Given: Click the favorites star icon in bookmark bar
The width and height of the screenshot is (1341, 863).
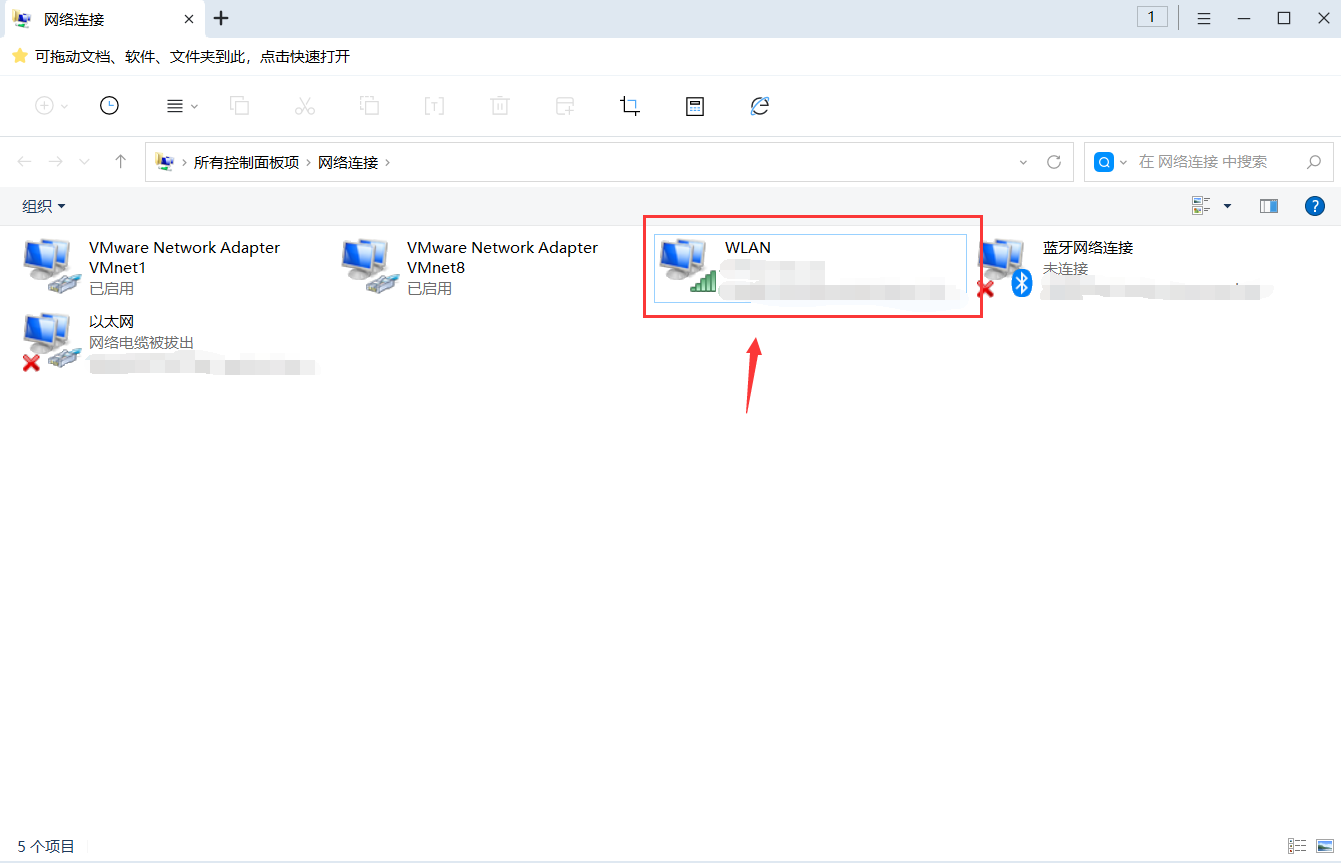Looking at the screenshot, I should 19,56.
